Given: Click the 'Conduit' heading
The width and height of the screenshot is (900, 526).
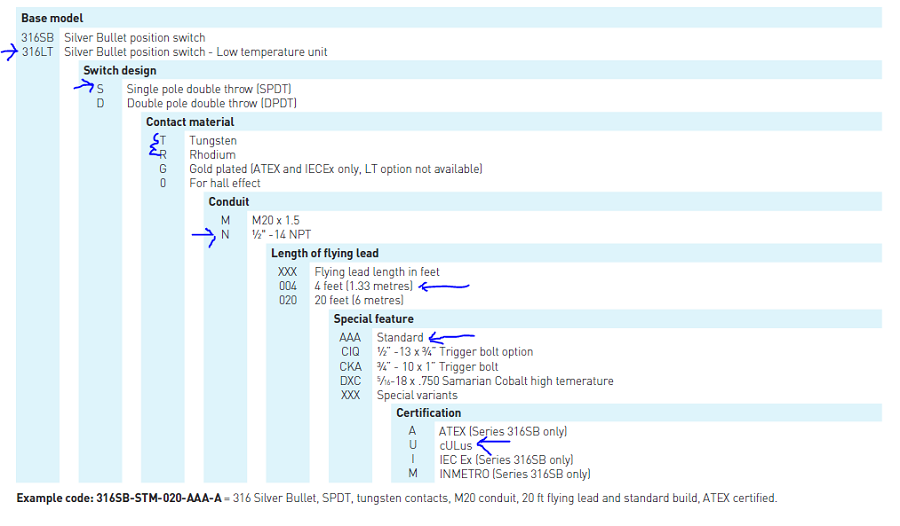Looking at the screenshot, I should [229, 202].
